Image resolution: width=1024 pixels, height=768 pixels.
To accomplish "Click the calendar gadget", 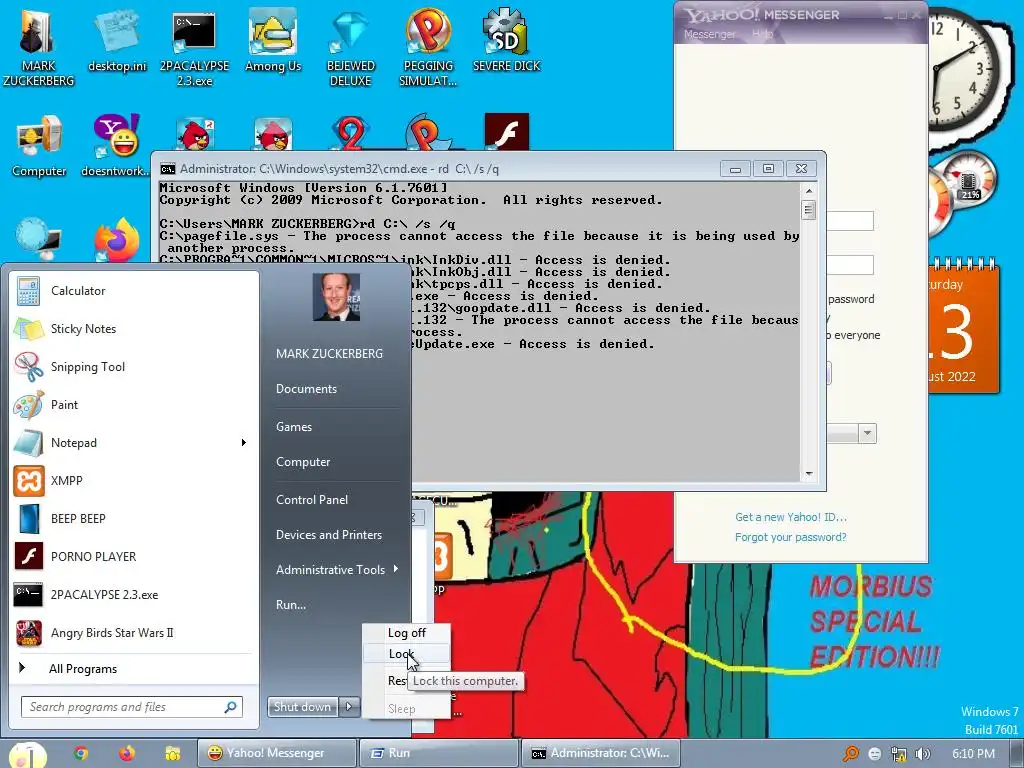I will [x=964, y=327].
